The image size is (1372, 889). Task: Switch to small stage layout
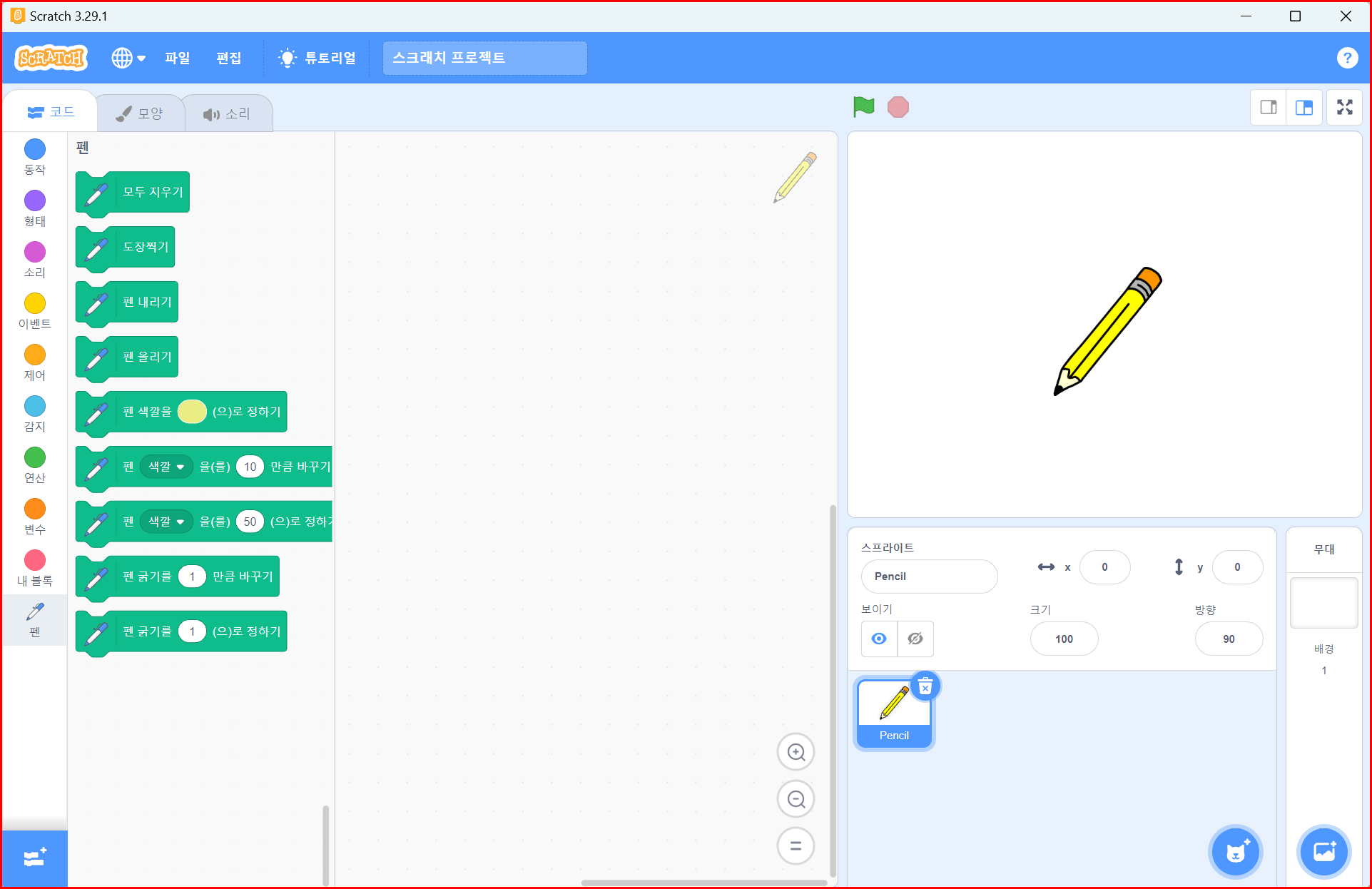point(1269,107)
